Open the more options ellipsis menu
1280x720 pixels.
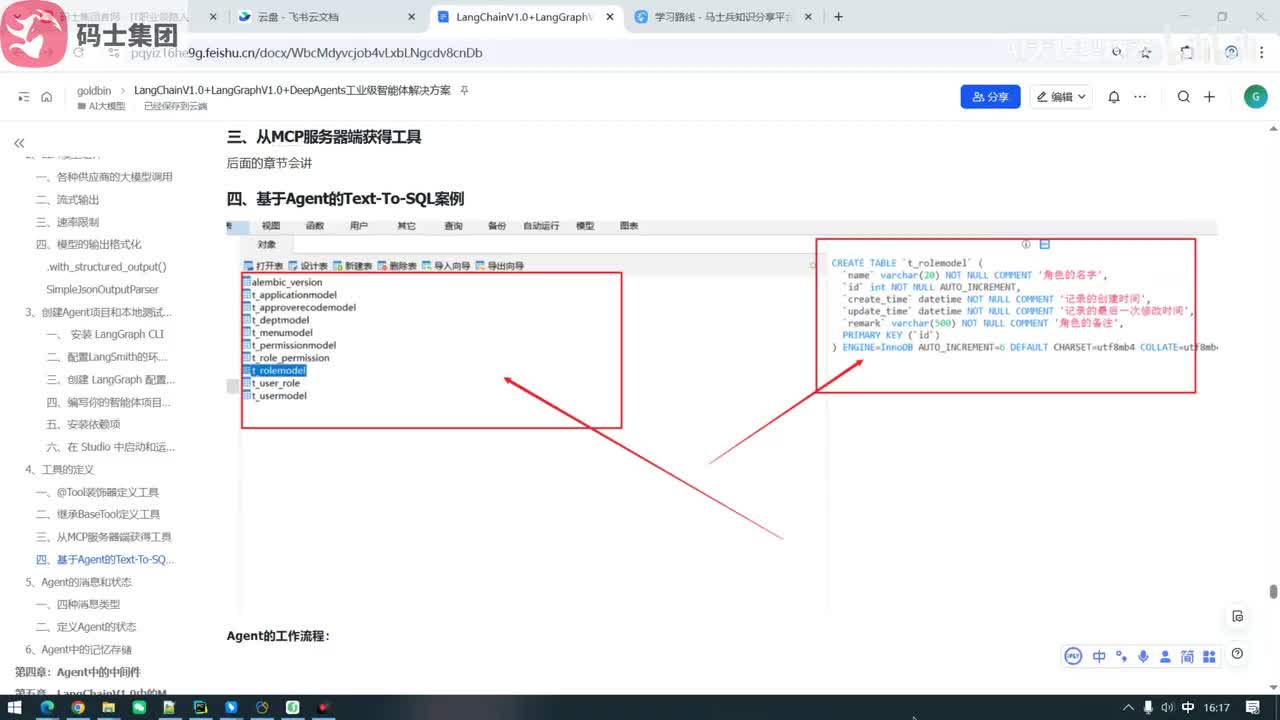pos(1140,97)
